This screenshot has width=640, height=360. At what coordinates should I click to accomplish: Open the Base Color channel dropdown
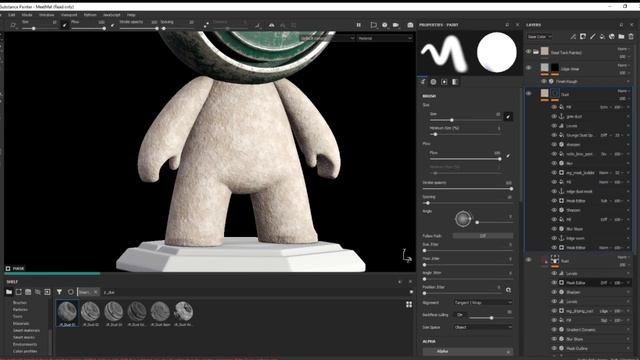pos(539,37)
